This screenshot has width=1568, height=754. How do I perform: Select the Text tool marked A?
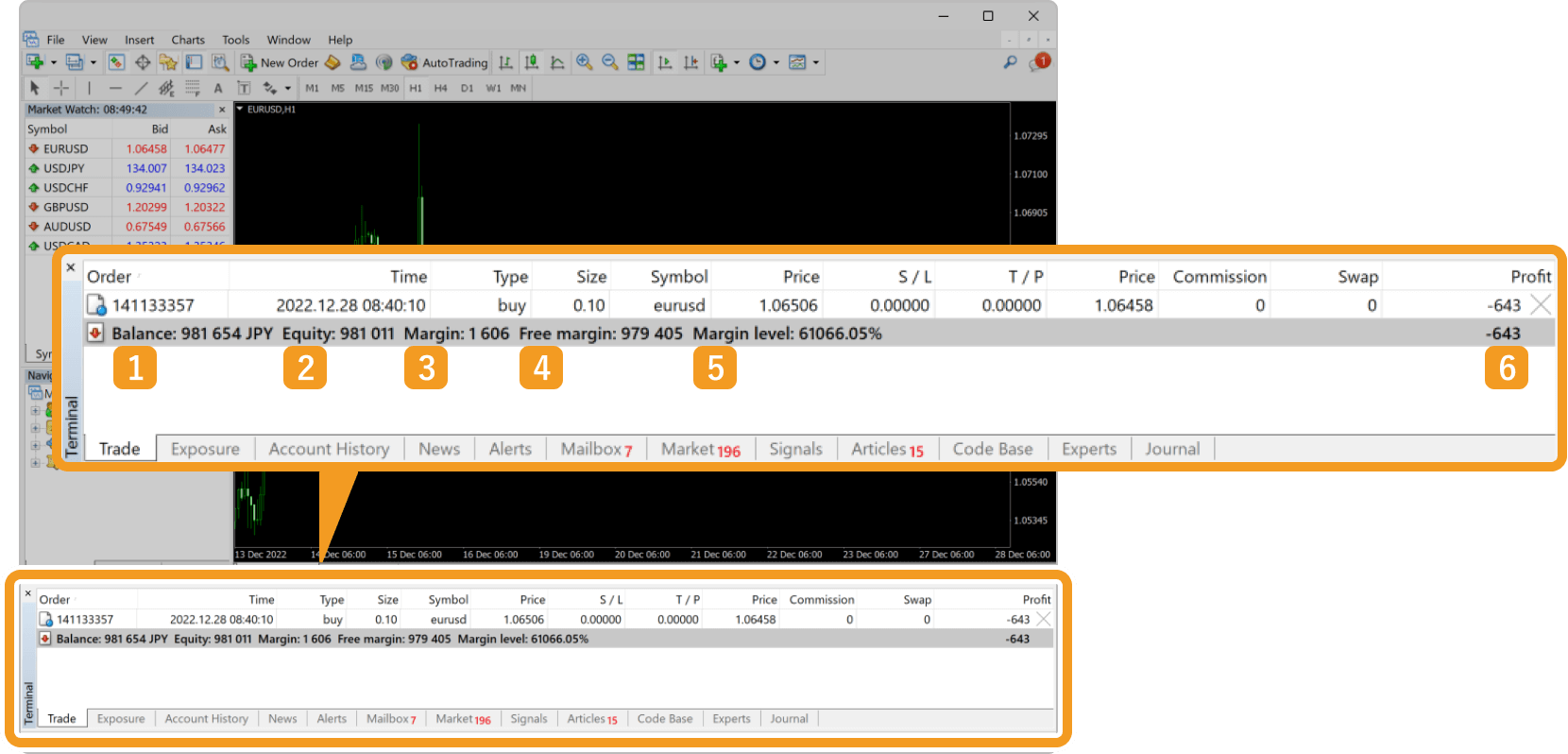point(218,88)
